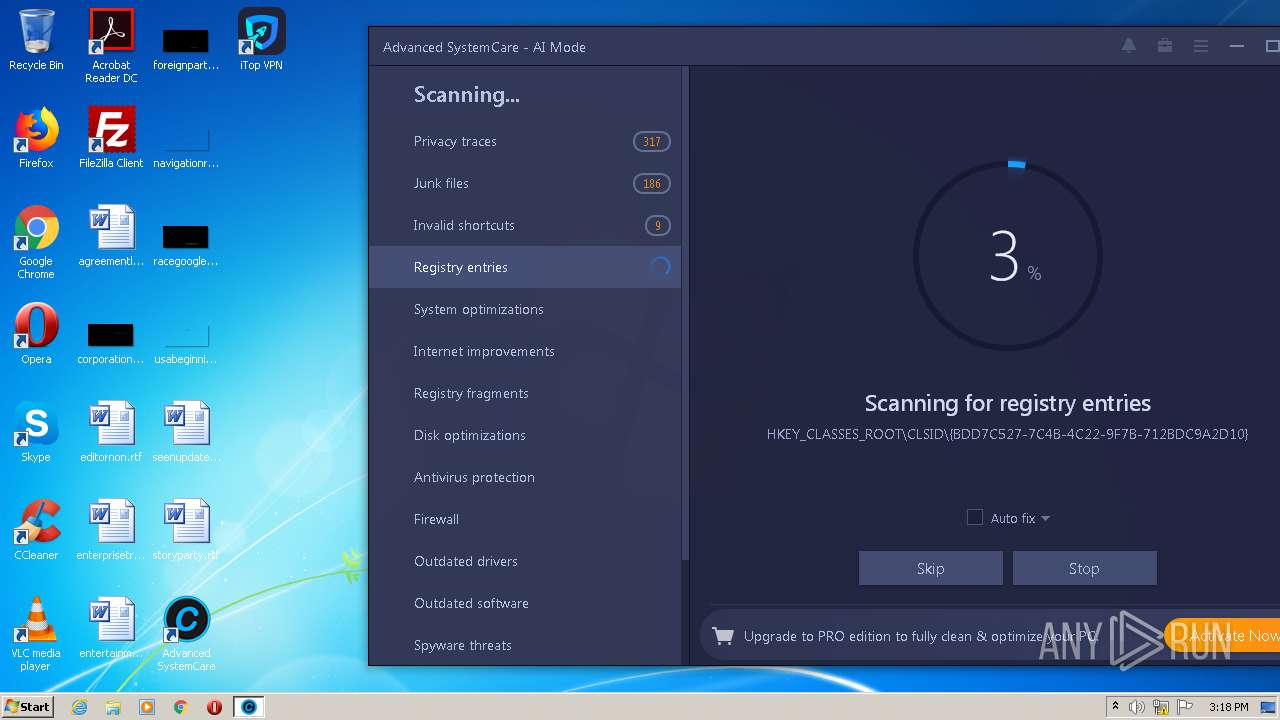Open CCleaner desktop shortcut
Screen dimensions: 1280x720
36,530
